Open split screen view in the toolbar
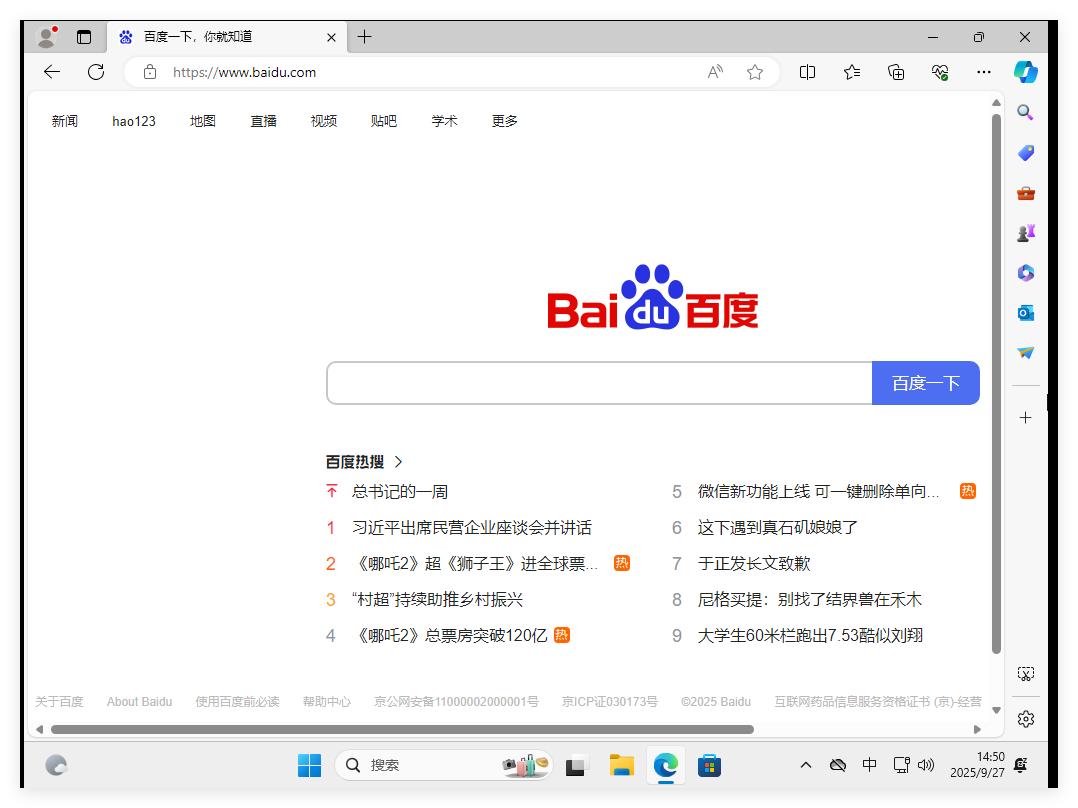1078x808 pixels. (807, 72)
